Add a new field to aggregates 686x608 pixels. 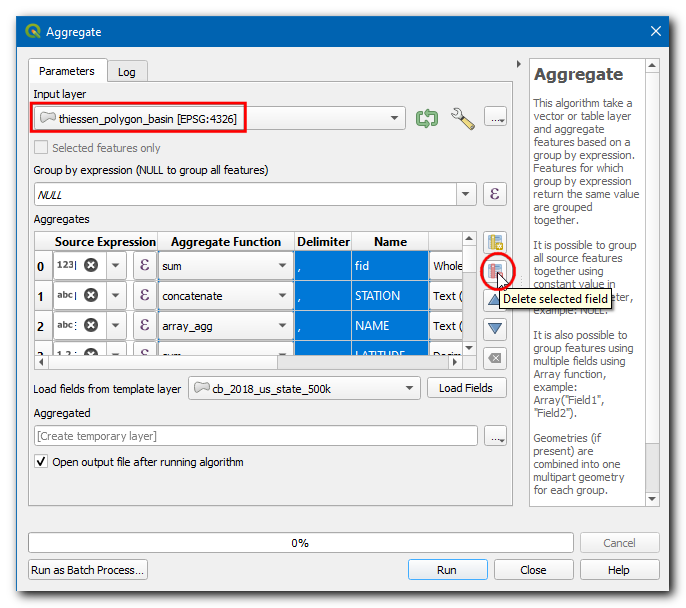494,242
